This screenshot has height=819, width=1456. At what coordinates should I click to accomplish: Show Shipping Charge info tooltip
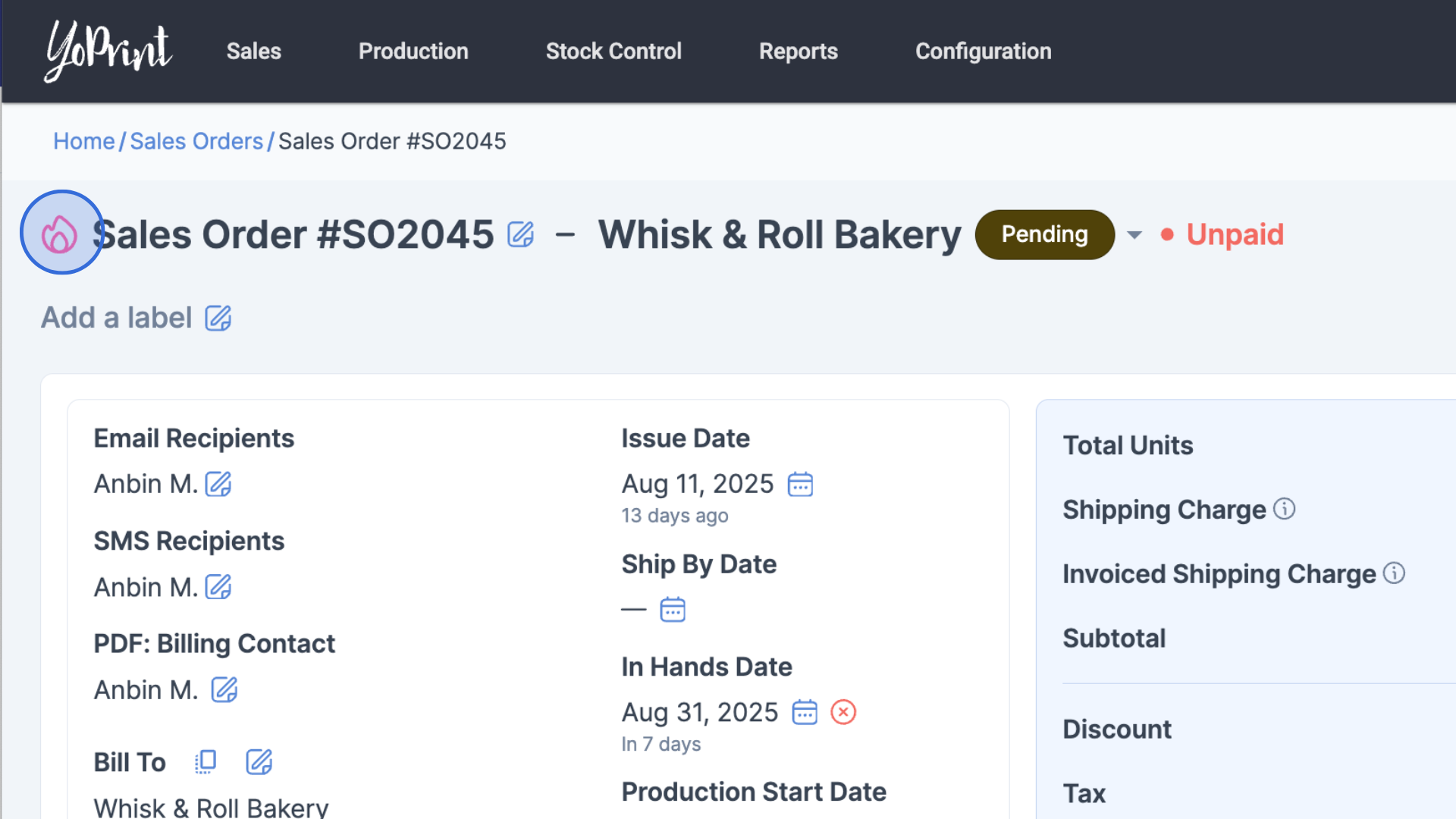click(x=1284, y=509)
